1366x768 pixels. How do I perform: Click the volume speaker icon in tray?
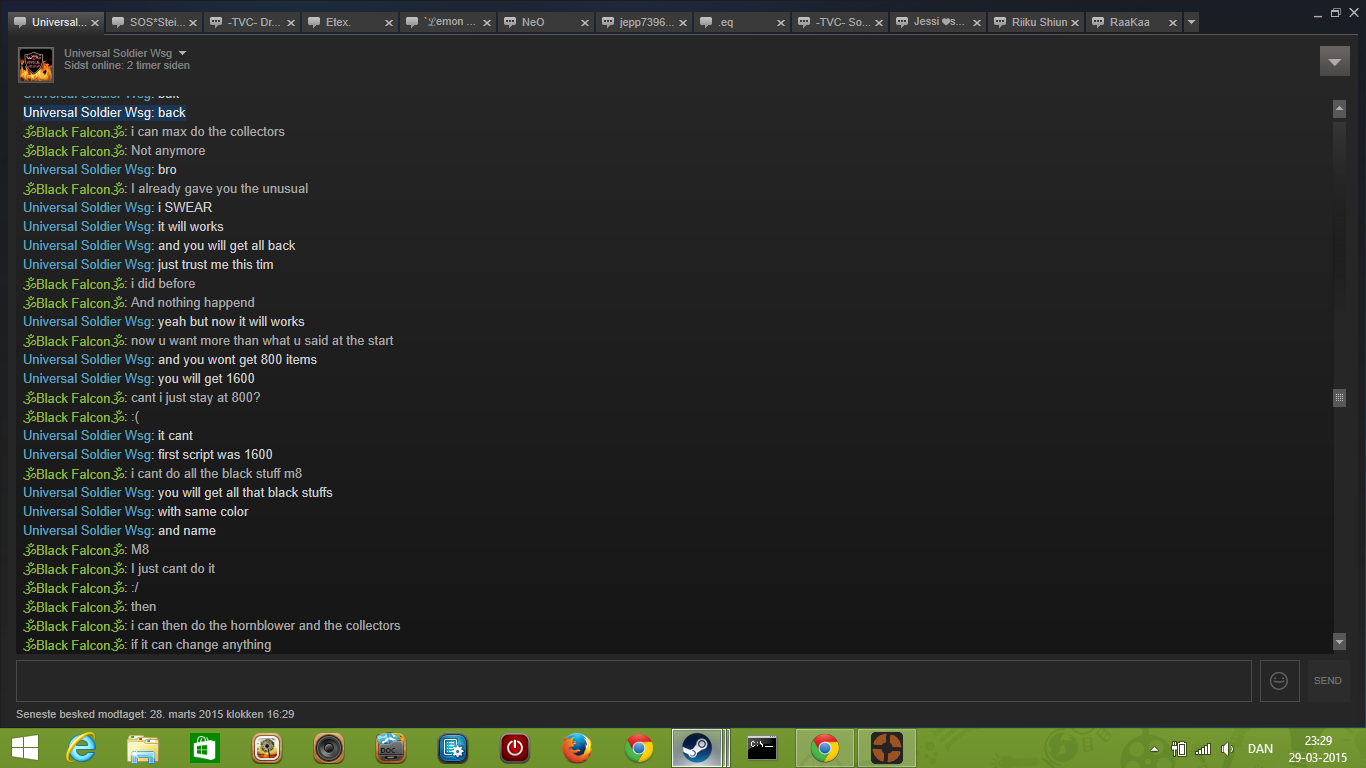coord(1227,749)
